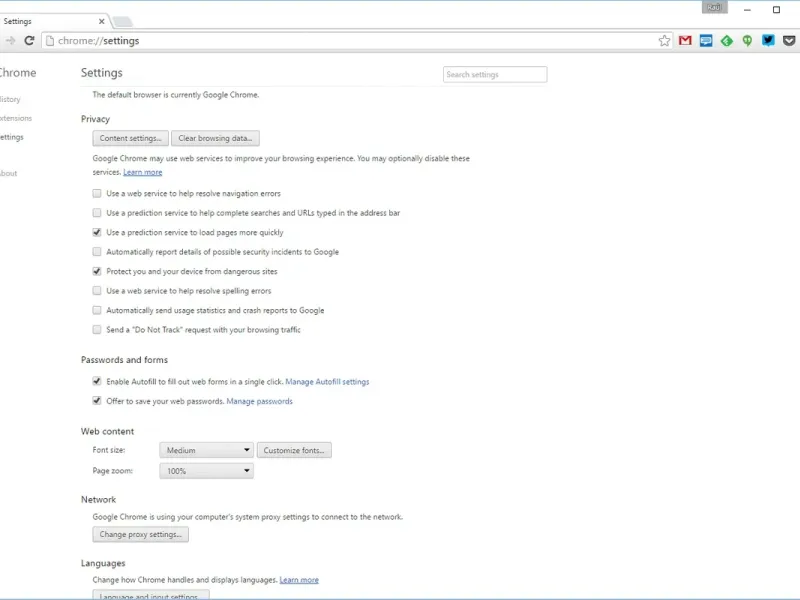Open the Twitter bird extension icon

(768, 41)
